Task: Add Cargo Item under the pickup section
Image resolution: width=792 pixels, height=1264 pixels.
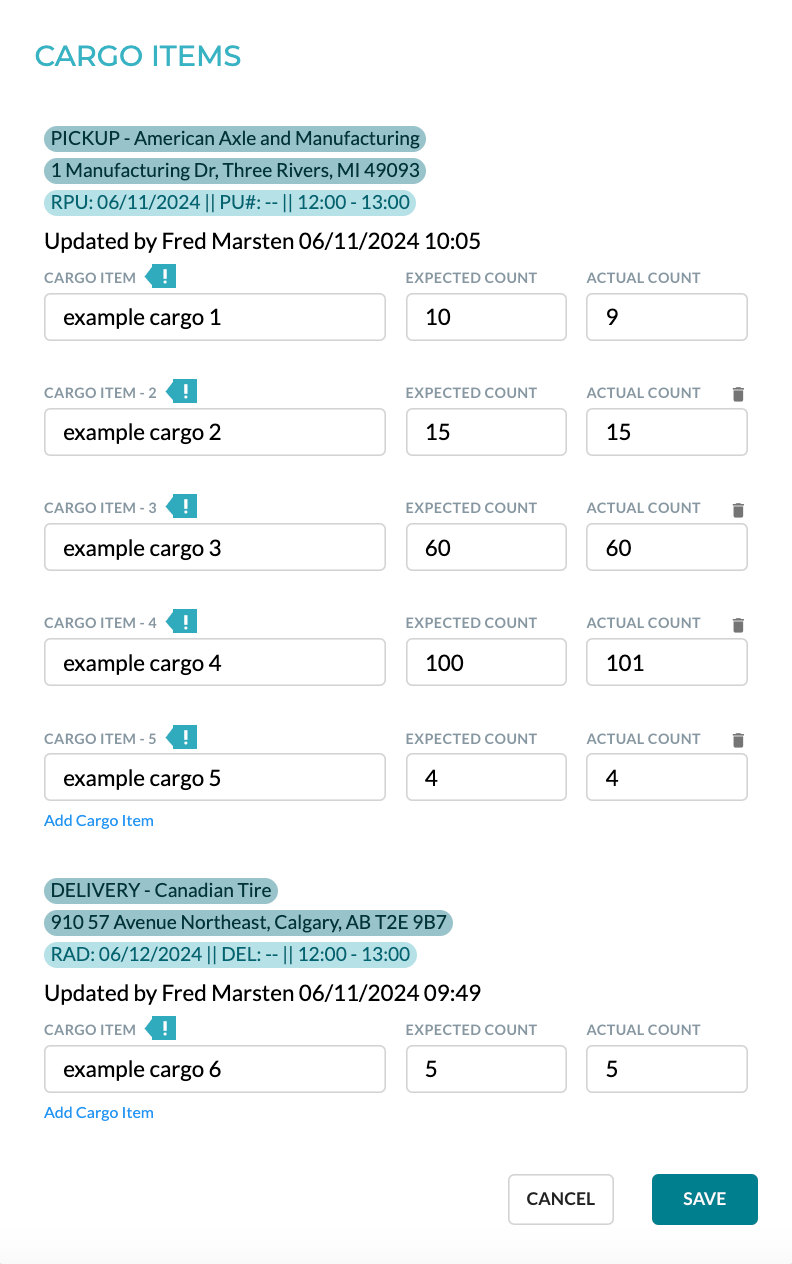Action: 99,820
